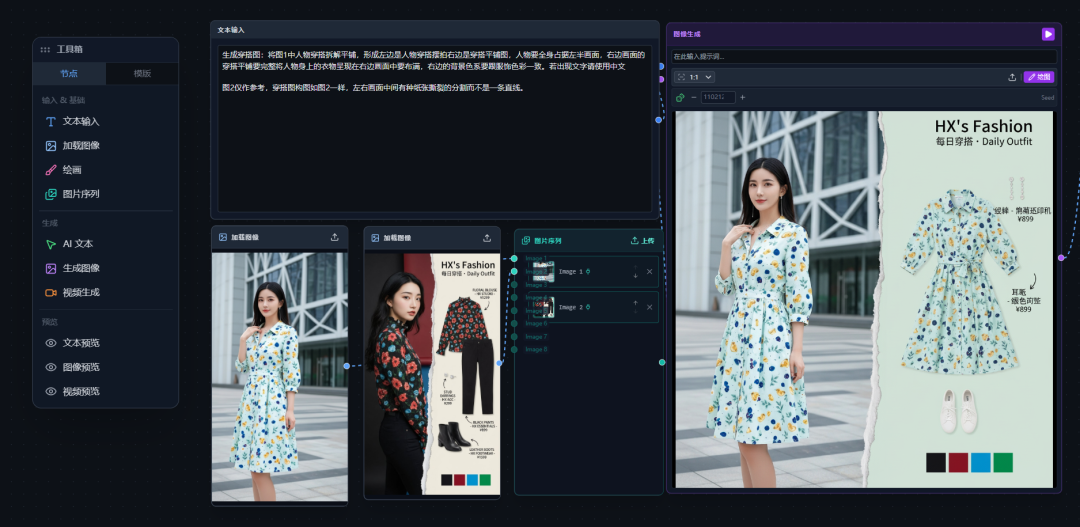Click the HX's Fashion collage image preview
The height and width of the screenshot is (527, 1080).
tap(432, 374)
